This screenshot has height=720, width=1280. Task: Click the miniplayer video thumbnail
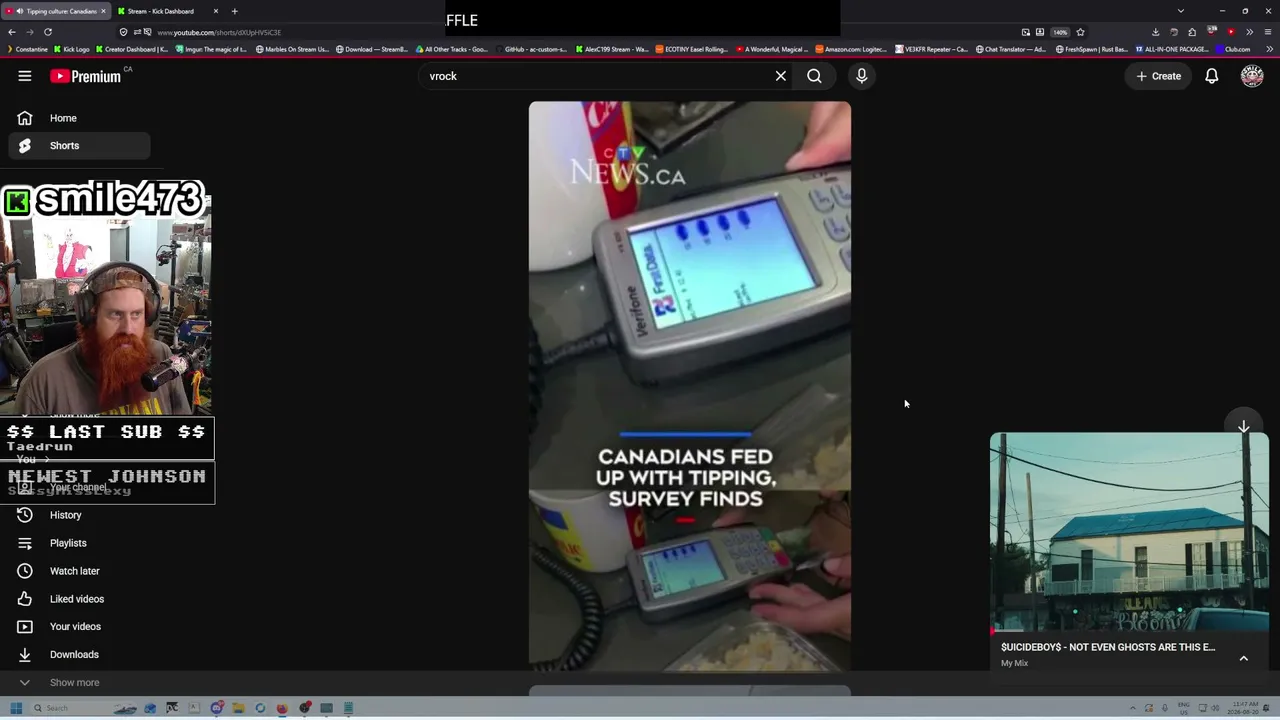tap(1129, 533)
